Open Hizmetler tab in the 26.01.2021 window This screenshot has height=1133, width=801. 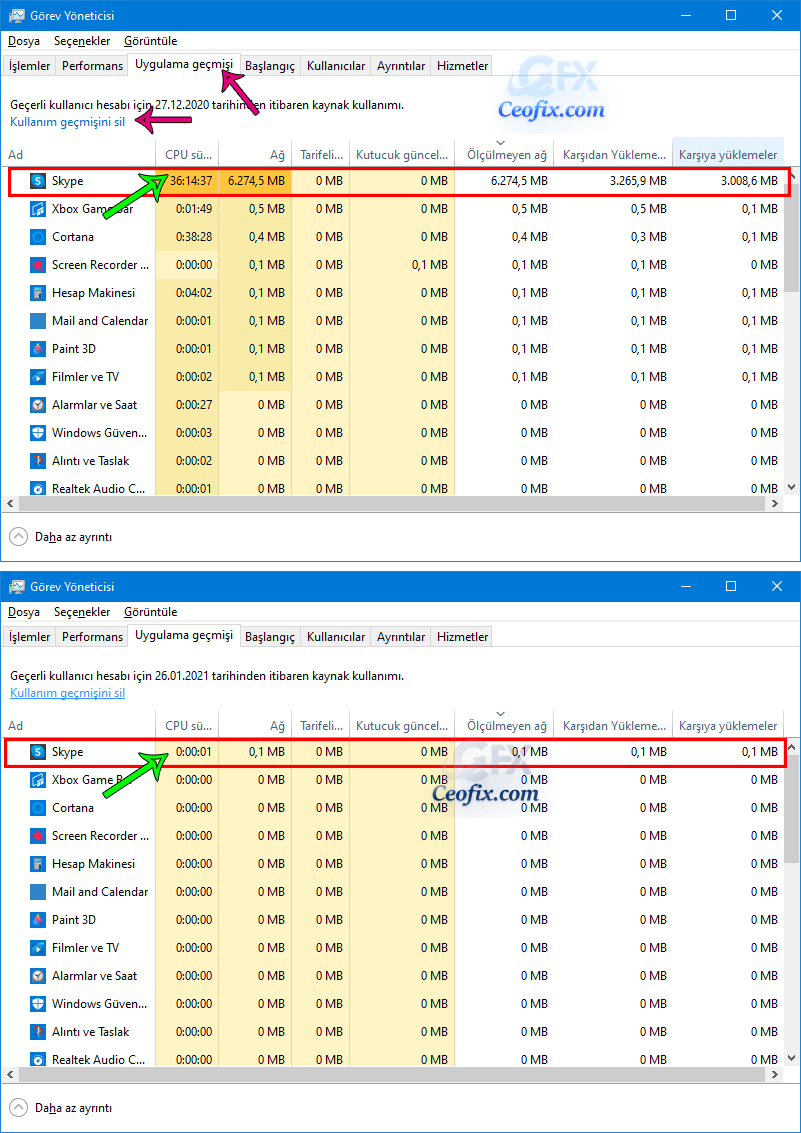[x=463, y=637]
